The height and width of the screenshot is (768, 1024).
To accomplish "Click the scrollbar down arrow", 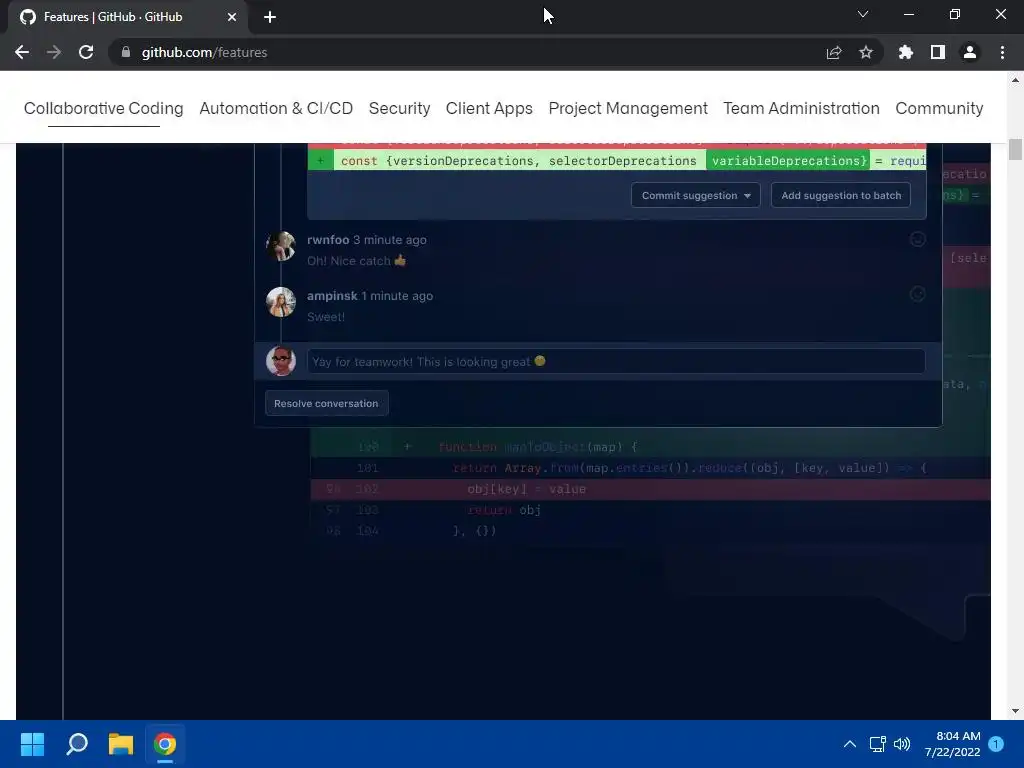I will point(1015,711).
